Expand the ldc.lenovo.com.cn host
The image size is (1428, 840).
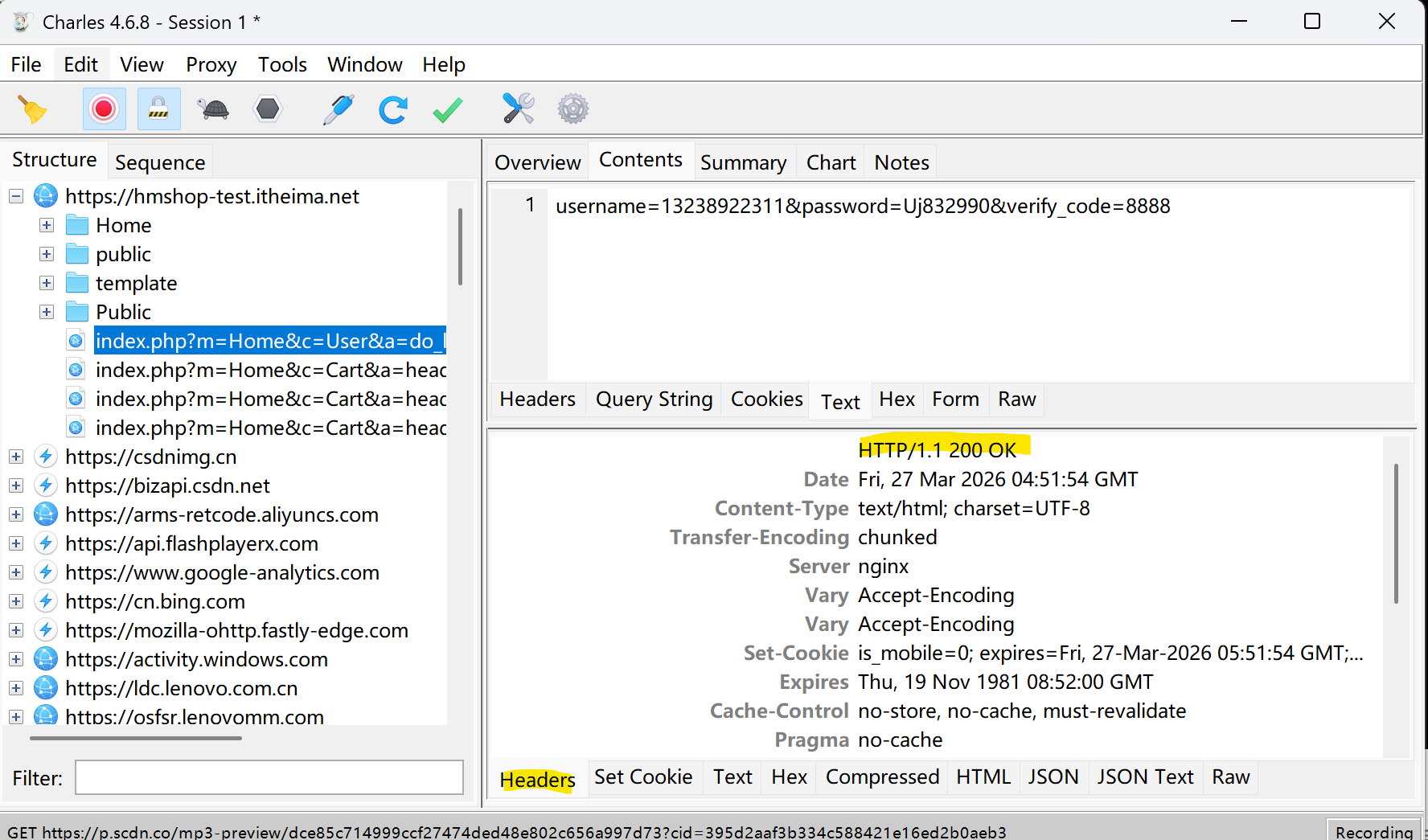(x=16, y=688)
